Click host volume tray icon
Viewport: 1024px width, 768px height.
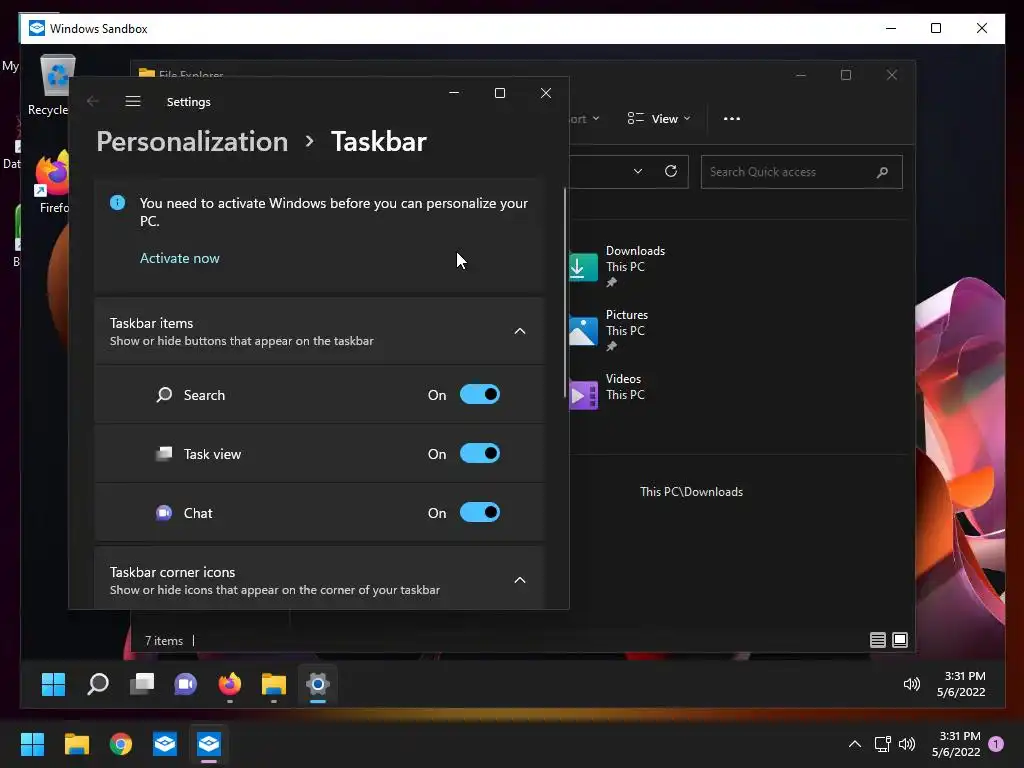point(907,744)
